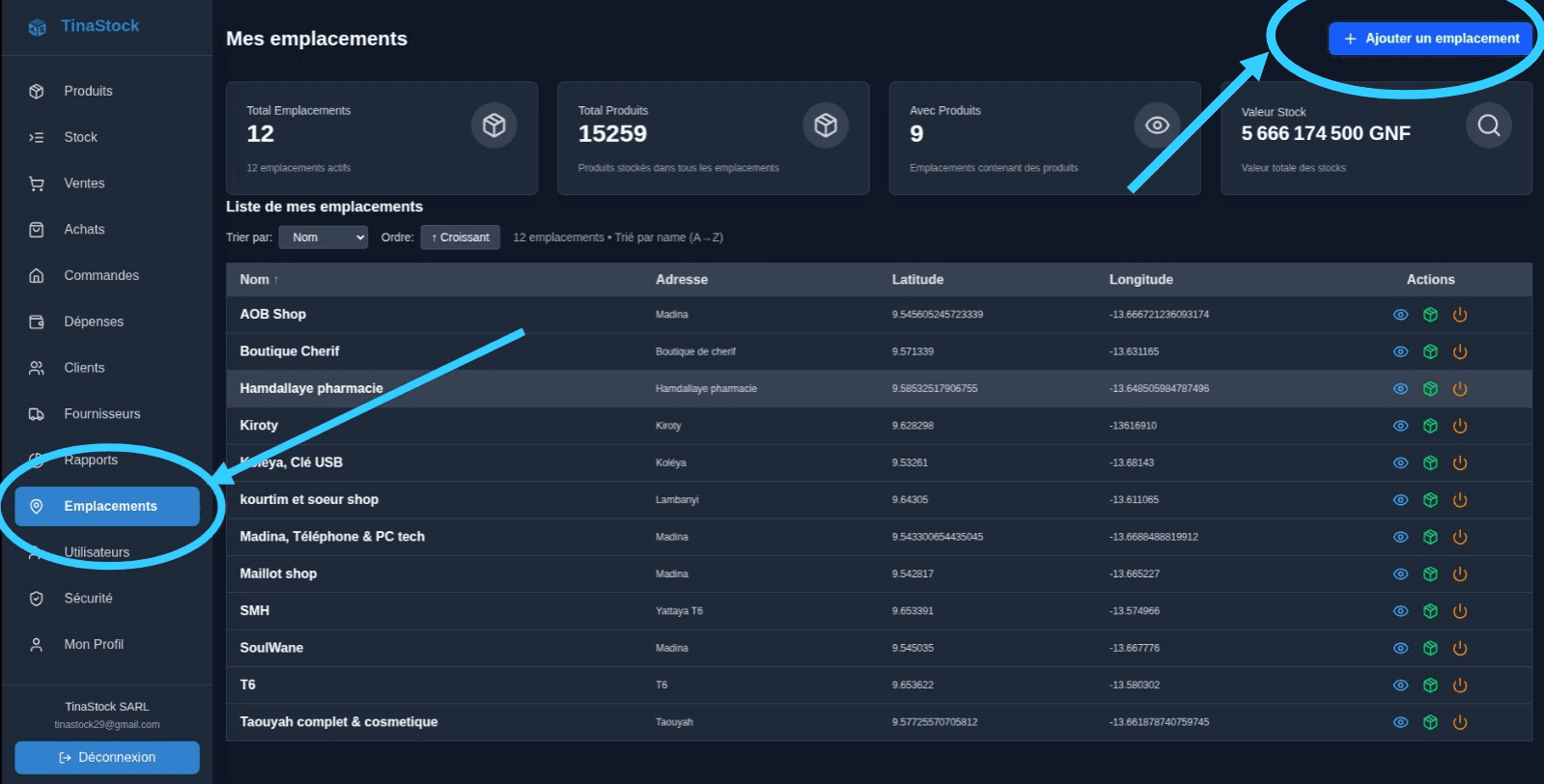Click the magnifier icon in Valeur Stock card
The image size is (1544, 784).
click(1489, 126)
